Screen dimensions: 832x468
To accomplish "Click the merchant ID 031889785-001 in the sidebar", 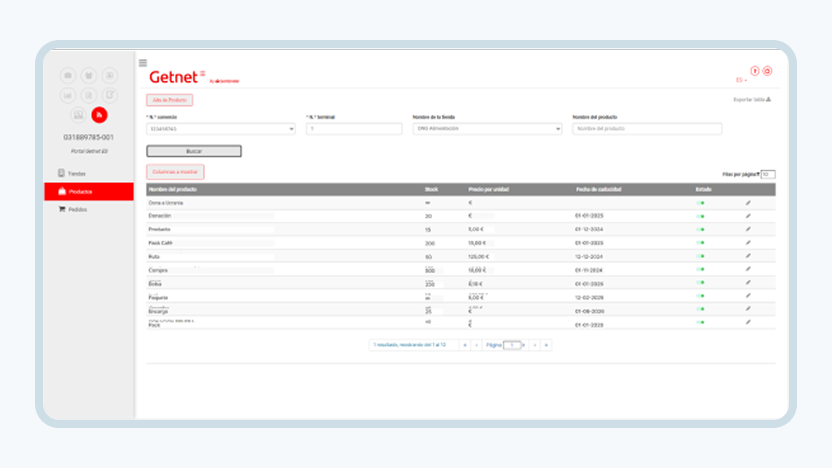I will pos(89,137).
